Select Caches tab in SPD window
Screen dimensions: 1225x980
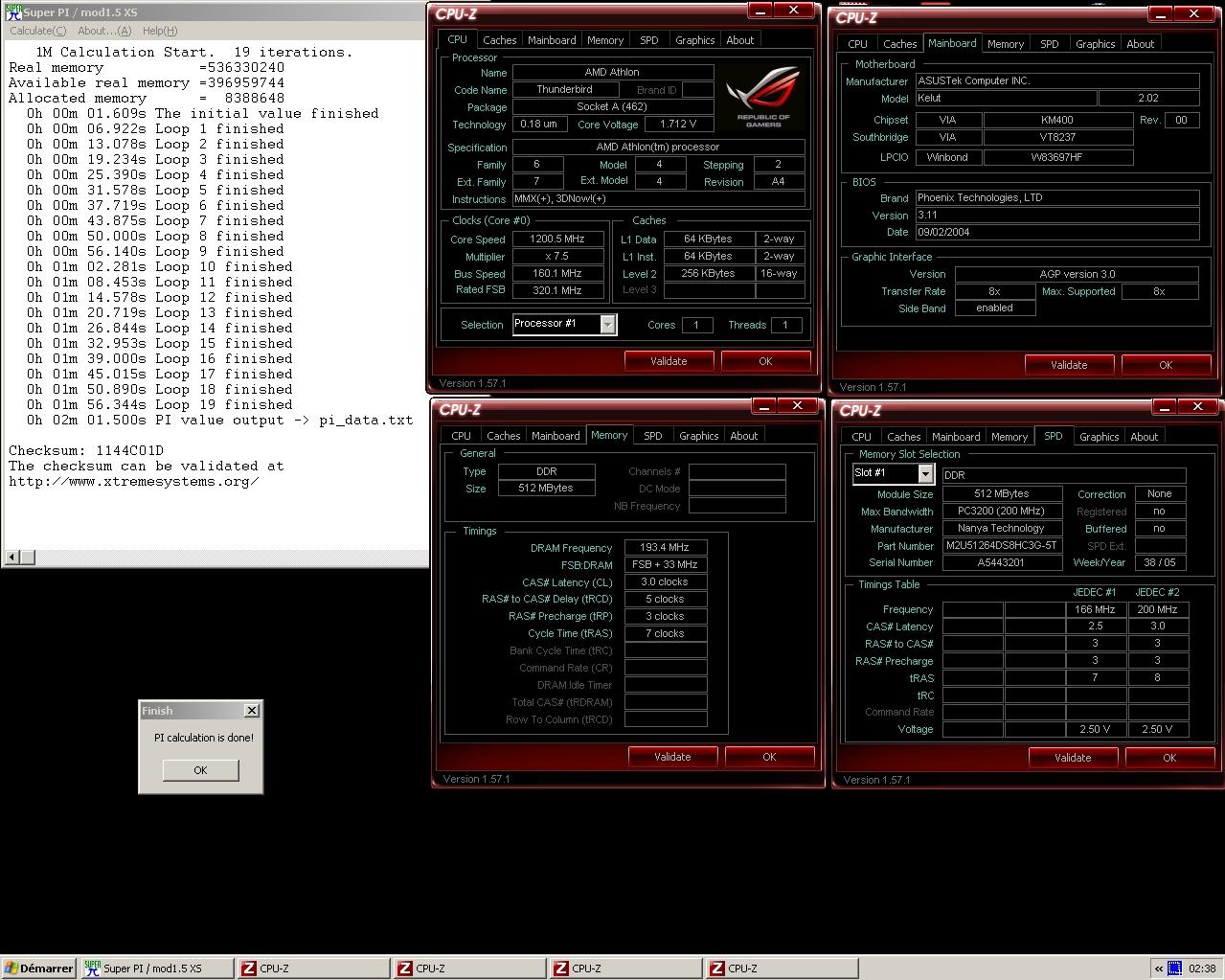pos(903,437)
